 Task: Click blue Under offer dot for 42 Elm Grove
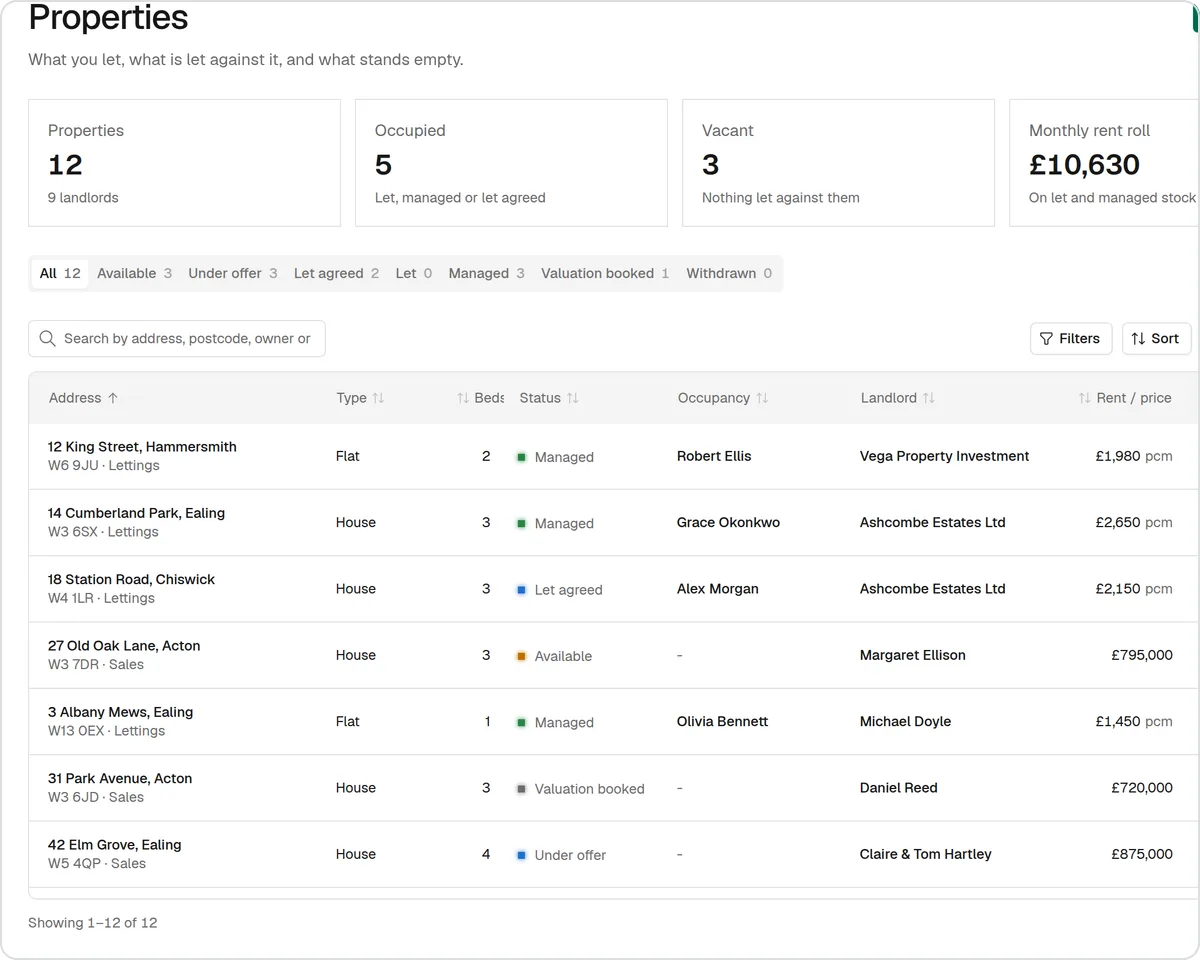coord(521,855)
